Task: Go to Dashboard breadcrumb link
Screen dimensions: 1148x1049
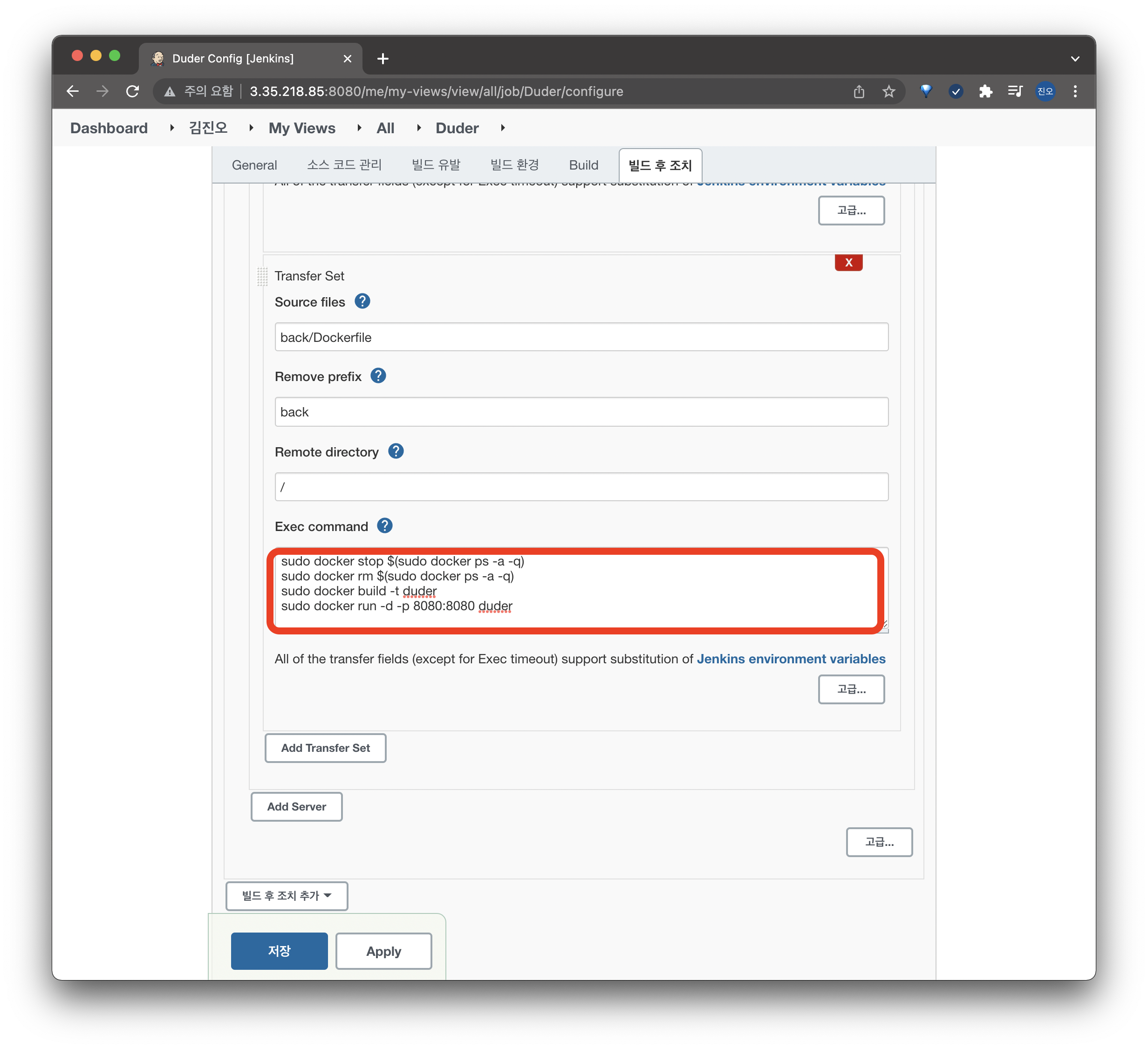Action: coord(109,128)
